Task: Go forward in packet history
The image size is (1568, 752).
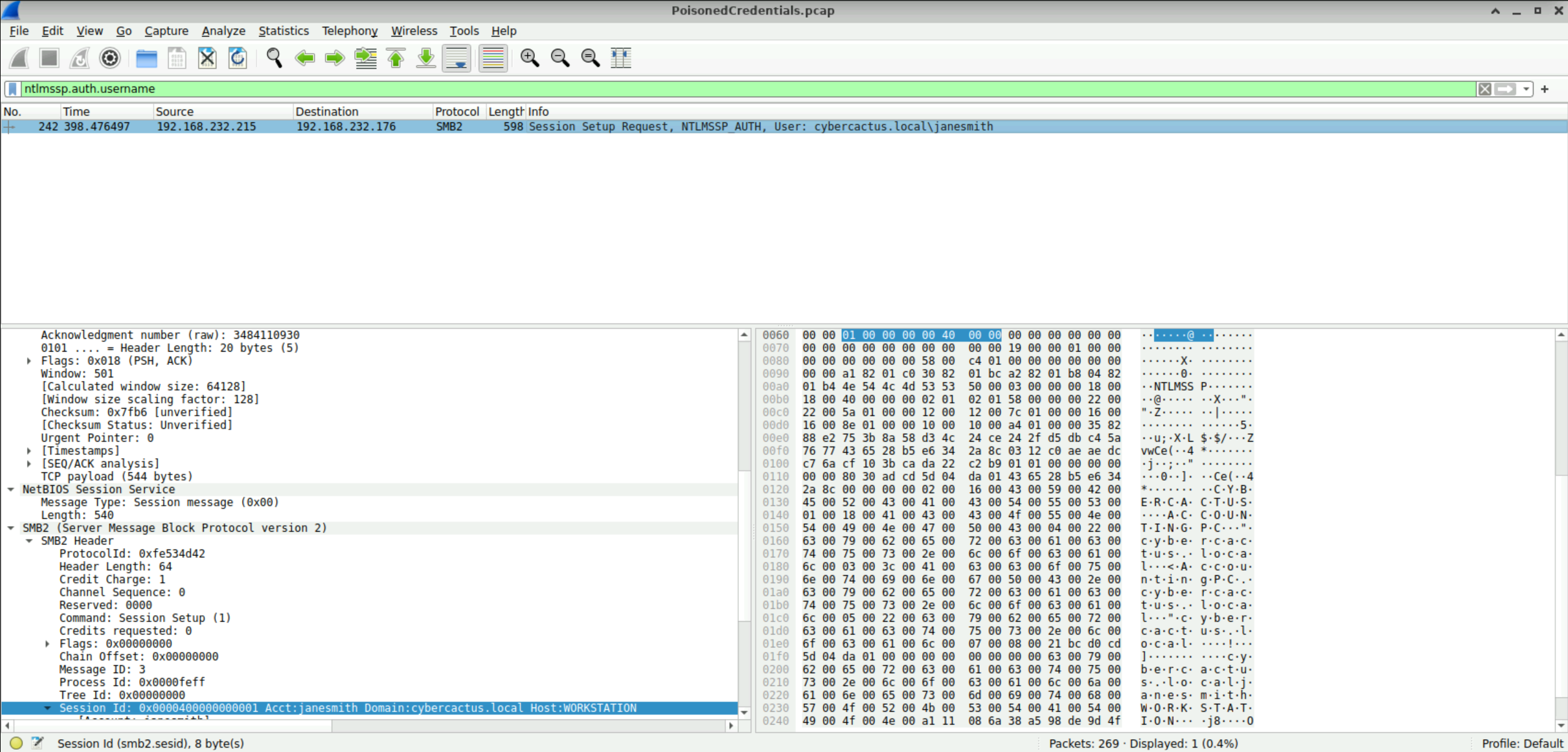Action: pos(335,58)
